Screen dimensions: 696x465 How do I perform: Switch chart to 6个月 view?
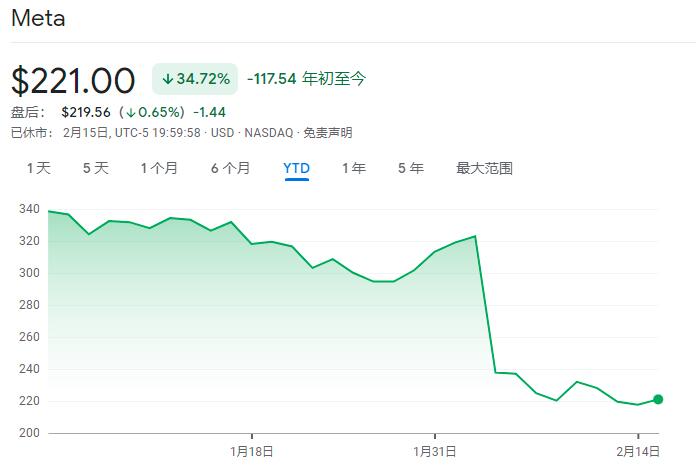(x=230, y=168)
